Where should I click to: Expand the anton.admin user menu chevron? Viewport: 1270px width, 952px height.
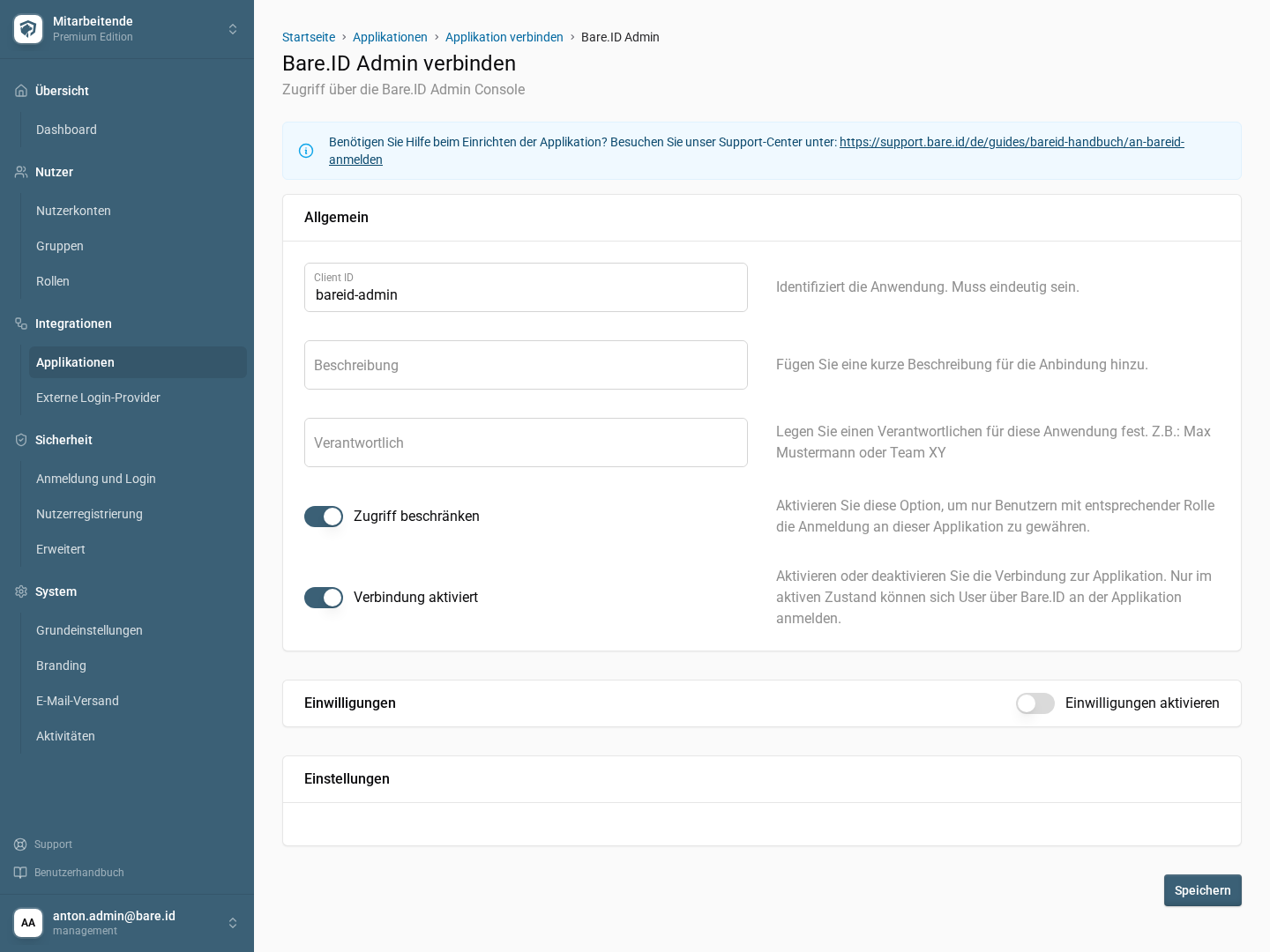[233, 923]
